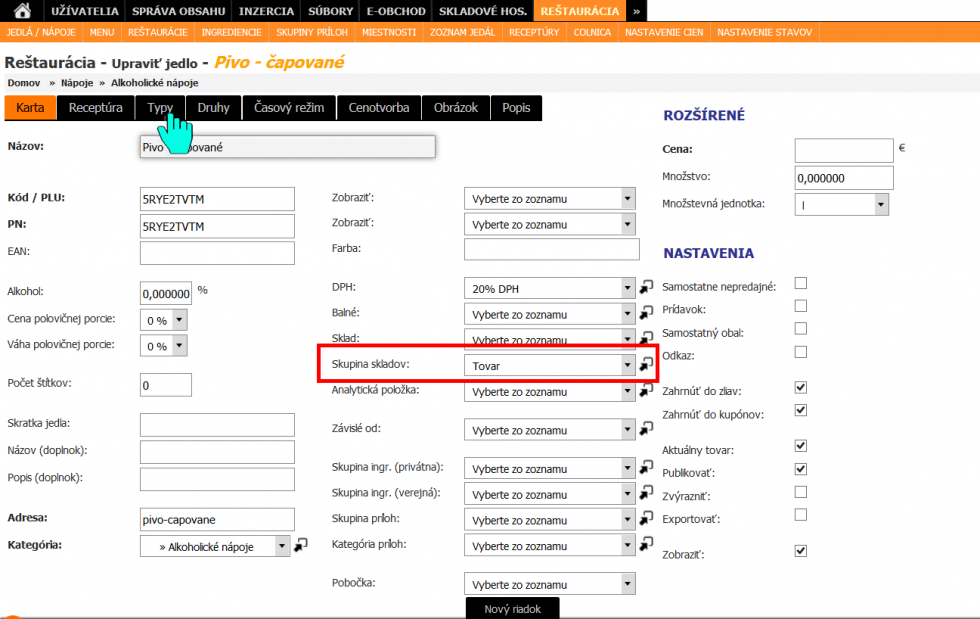Click link icon beside Závislé od
Screen dimensions: 980x619
(x=647, y=429)
